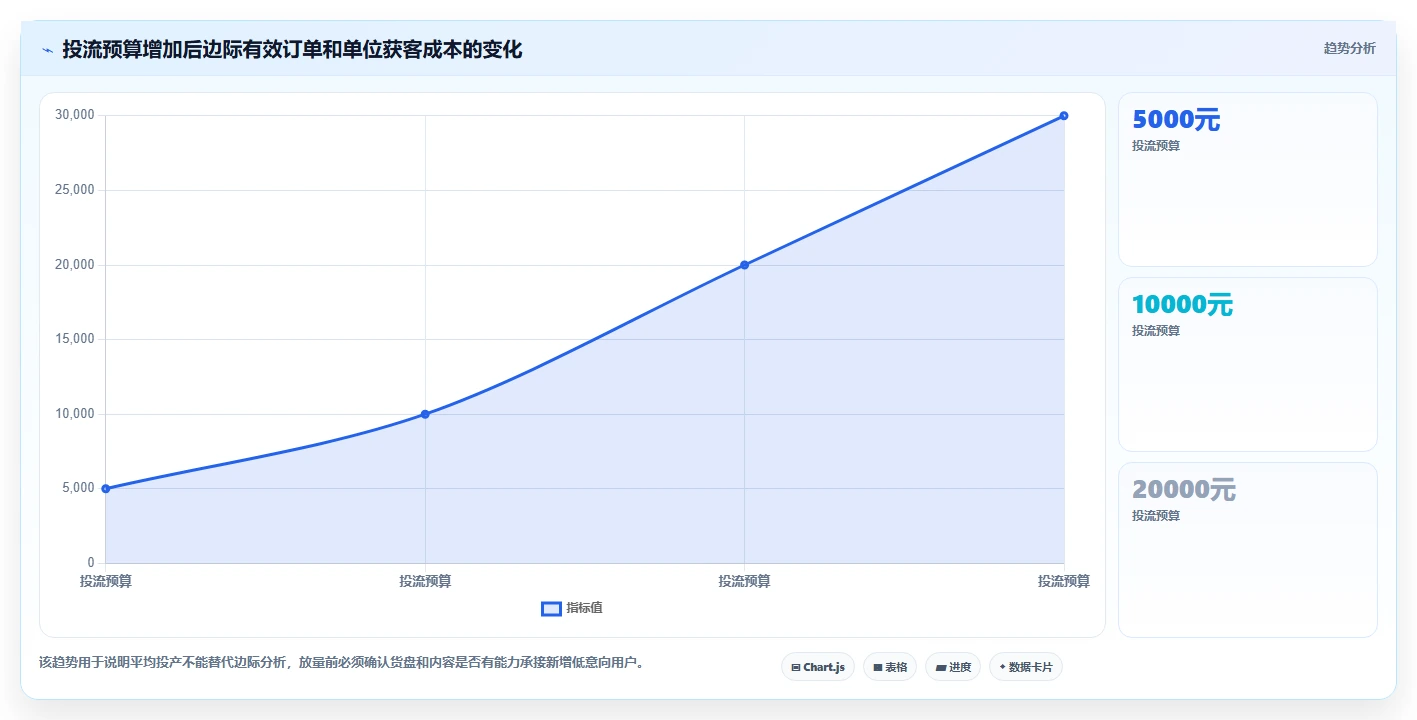
Task: Click the footer note starting with 该趋势用于说明
Action: (x=341, y=662)
